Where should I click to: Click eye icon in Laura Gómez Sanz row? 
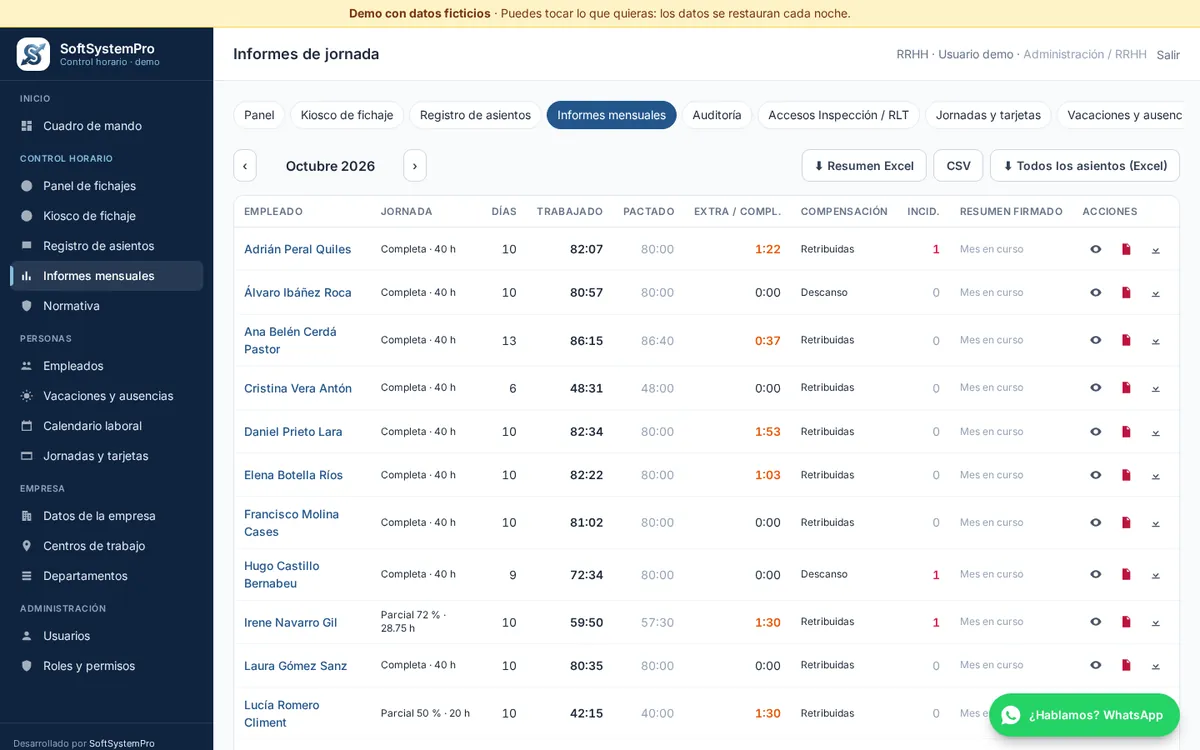point(1096,665)
